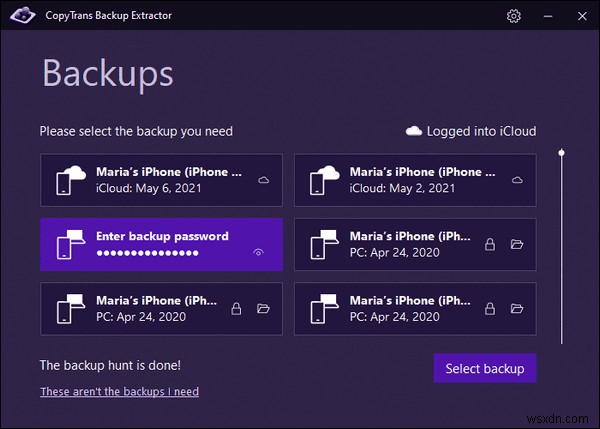Open 'These aren't the backups I need' link
Screen dimensions: 600x429
click(119, 391)
